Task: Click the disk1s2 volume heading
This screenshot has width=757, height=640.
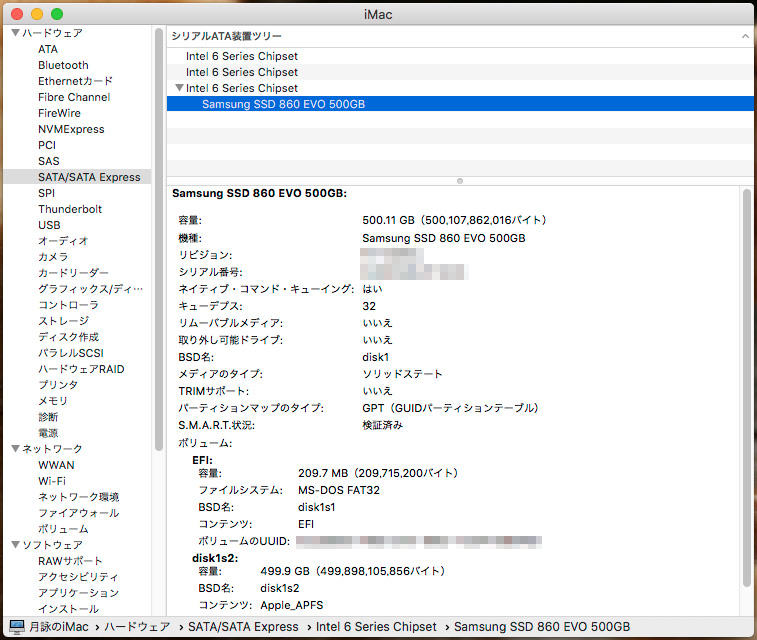Action: [x=215, y=558]
